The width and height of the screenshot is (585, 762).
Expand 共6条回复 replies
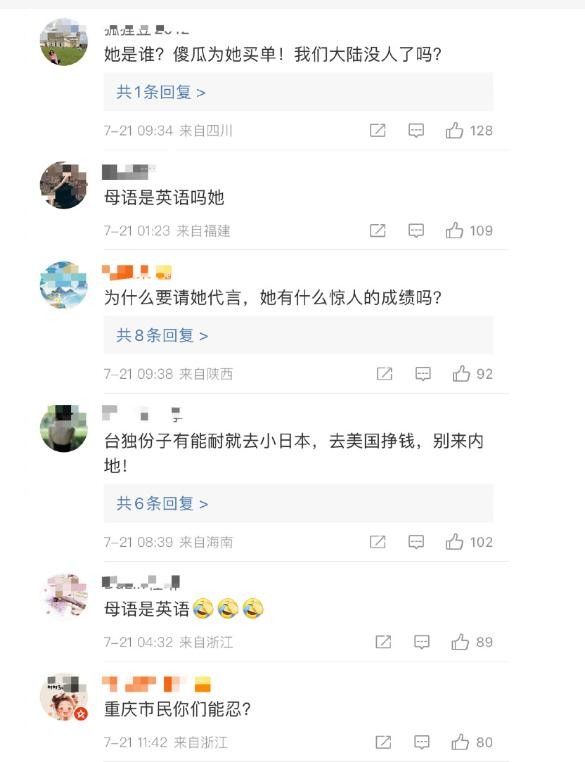(x=162, y=503)
